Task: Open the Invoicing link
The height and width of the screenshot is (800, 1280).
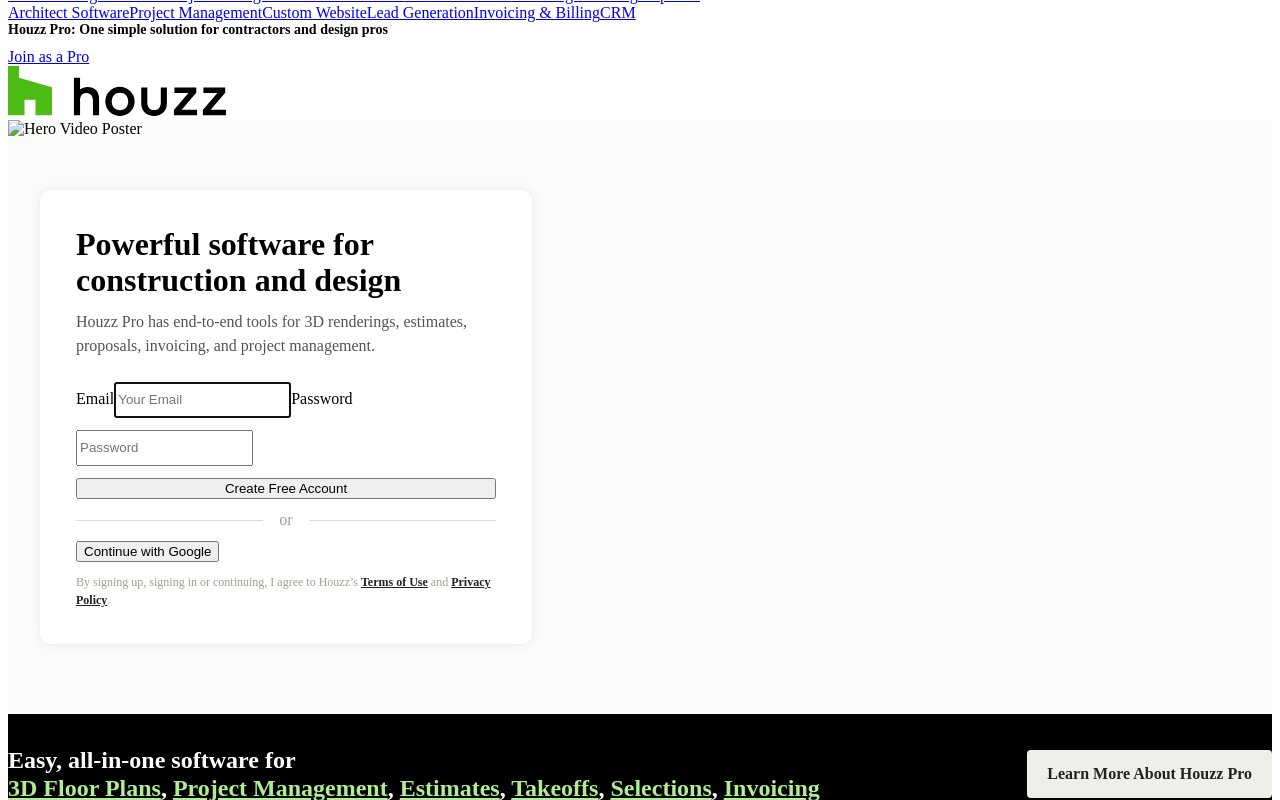Action: tap(771, 788)
